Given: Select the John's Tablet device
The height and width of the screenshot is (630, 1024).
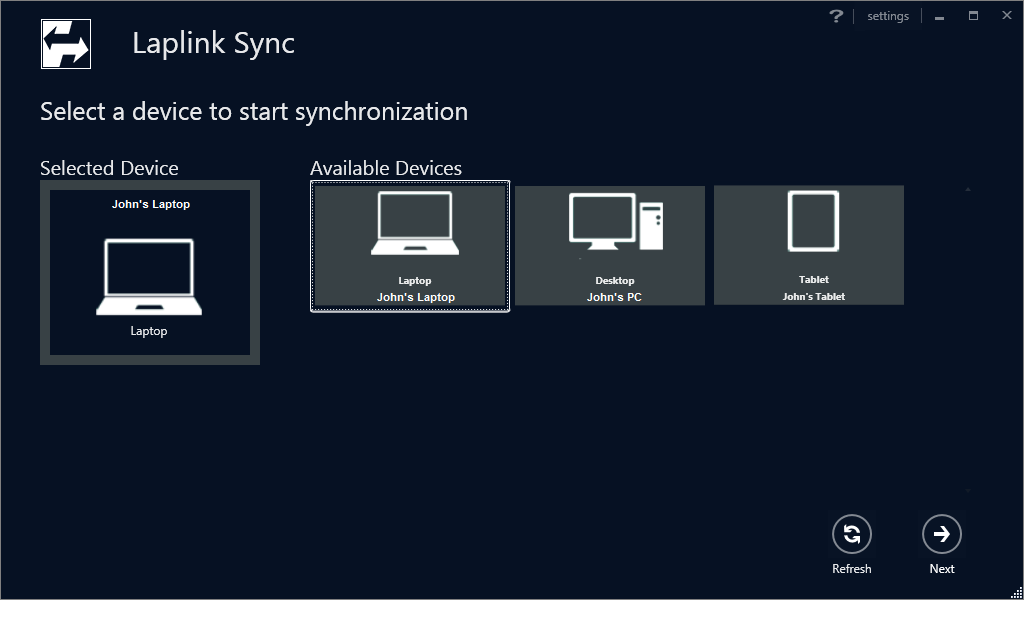Looking at the screenshot, I should coord(809,245).
